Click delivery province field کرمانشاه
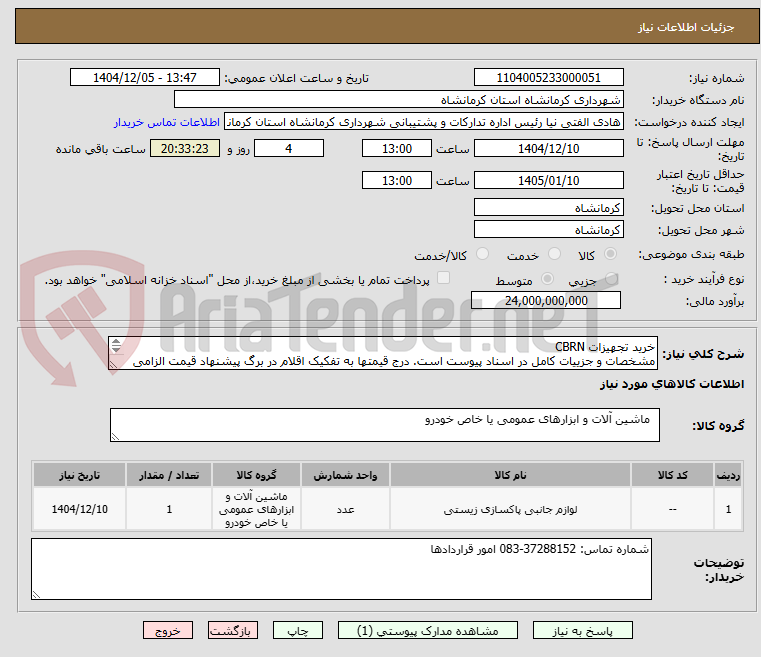Image resolution: width=761 pixels, height=657 pixels. pyautogui.click(x=548, y=208)
